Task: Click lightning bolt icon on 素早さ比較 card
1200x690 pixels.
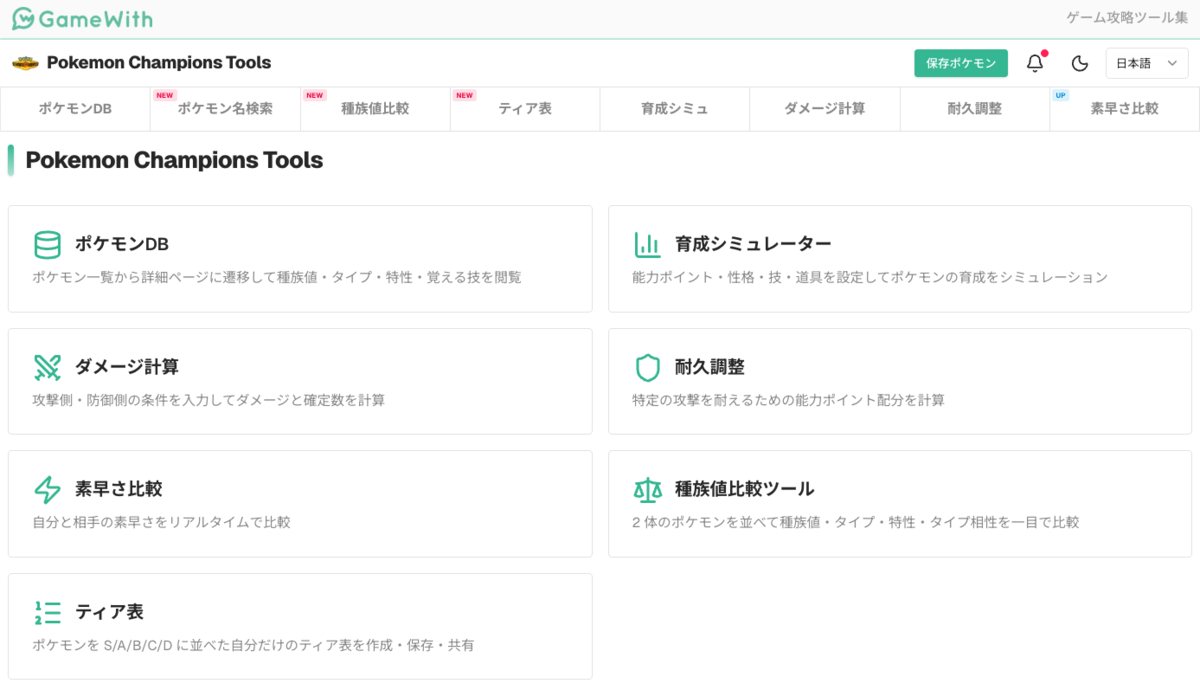Action: [47, 490]
